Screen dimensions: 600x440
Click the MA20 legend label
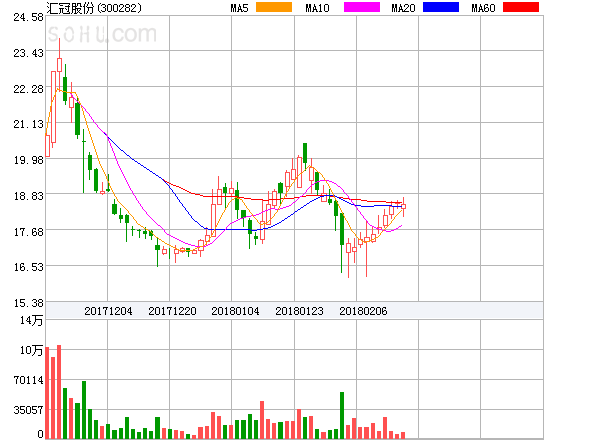[403, 8]
